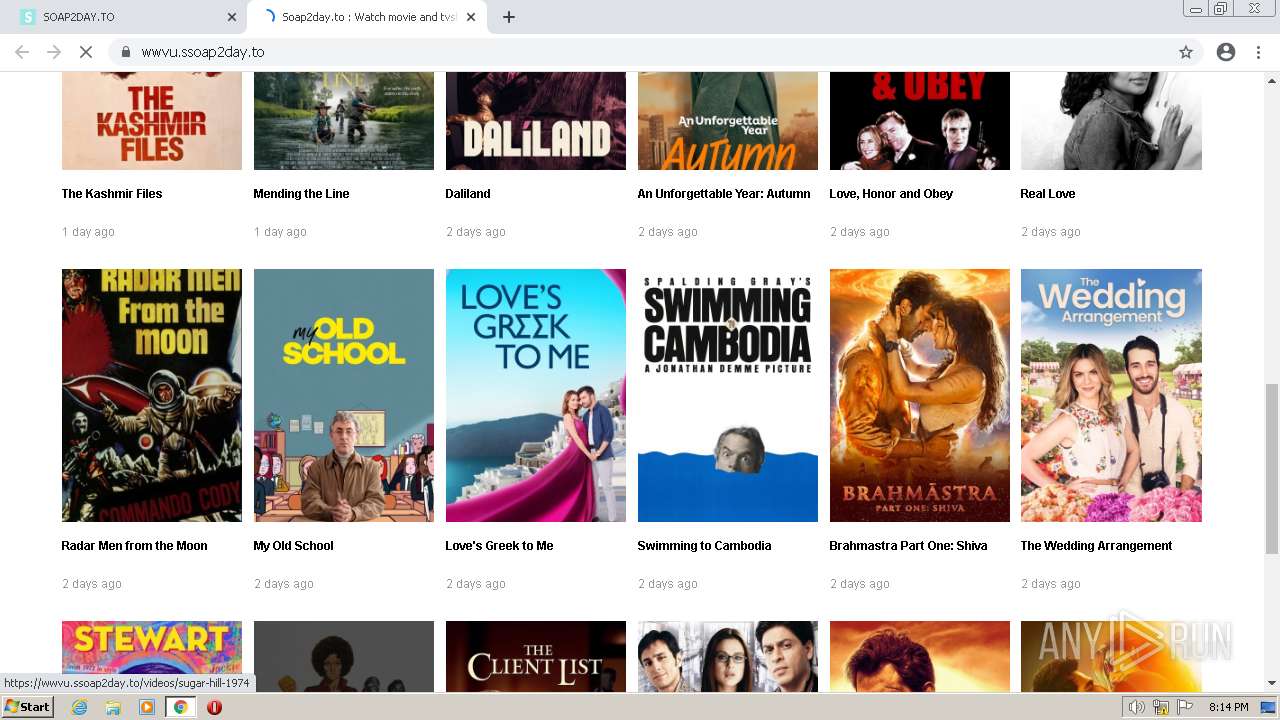Viewport: 1280px width, 720px height.
Task: Open The Client List poster
Action: tap(536, 656)
